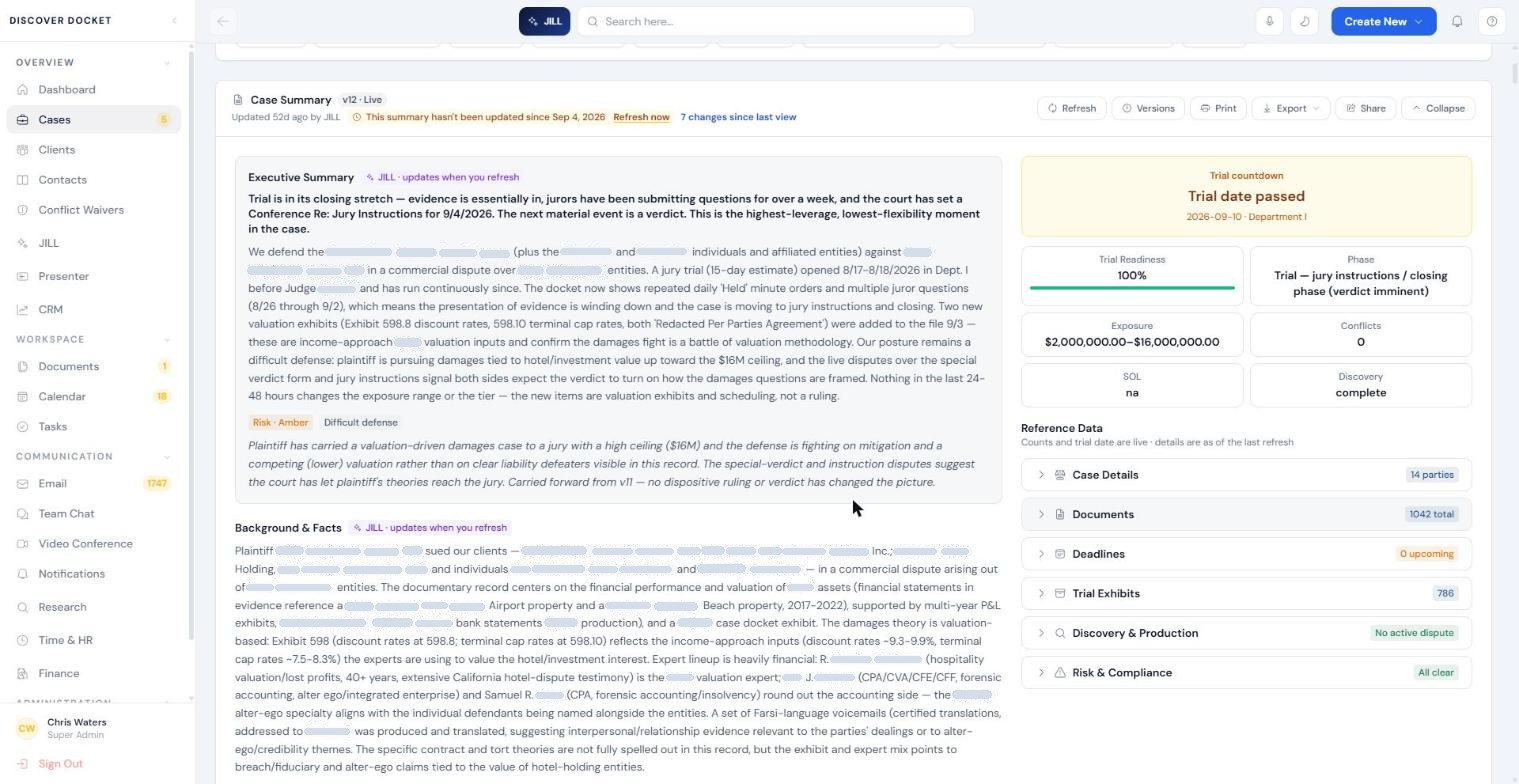Focus the Search here field
This screenshot has width=1519, height=784.
775,21
